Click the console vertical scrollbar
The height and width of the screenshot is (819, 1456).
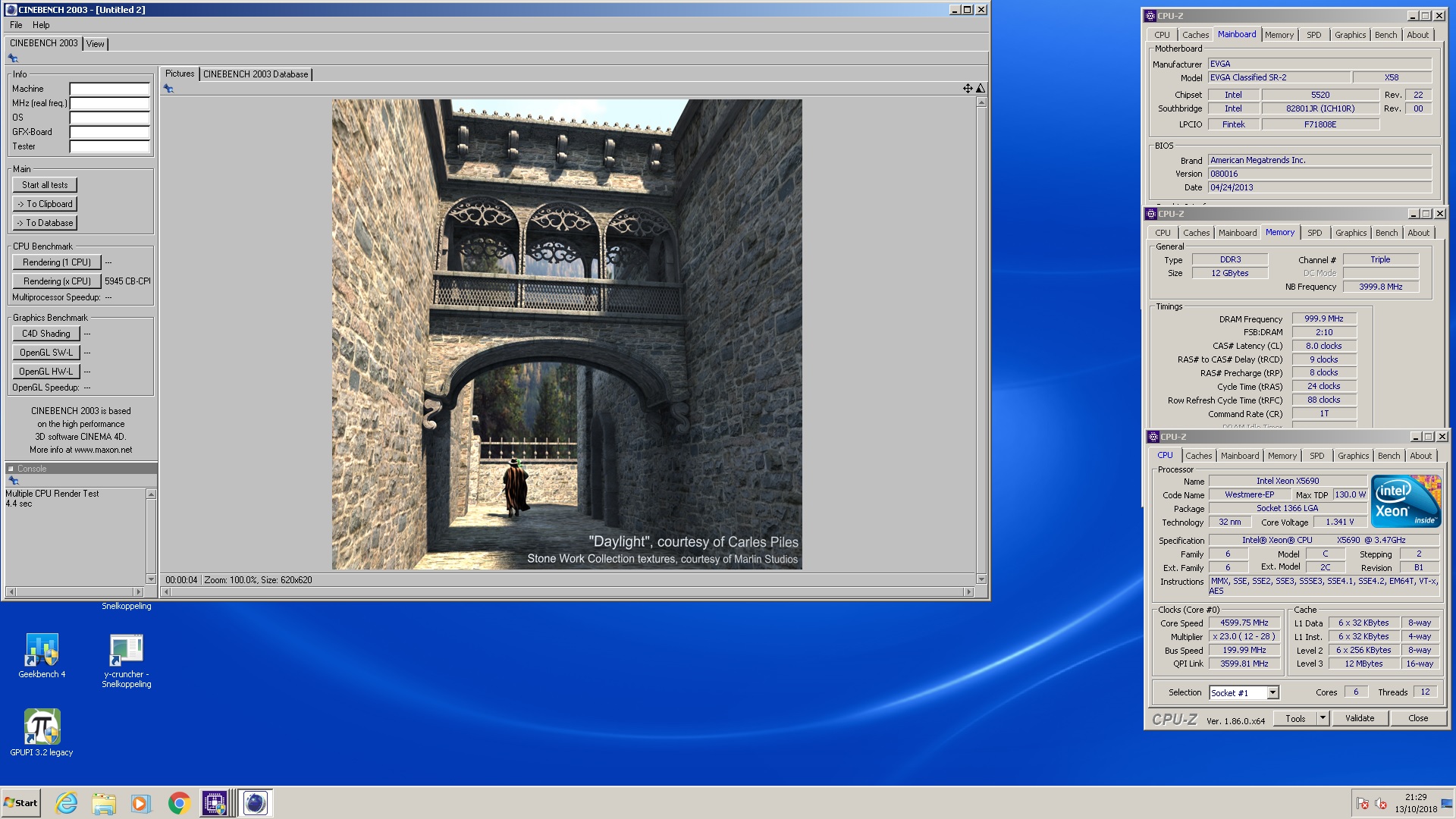151,535
